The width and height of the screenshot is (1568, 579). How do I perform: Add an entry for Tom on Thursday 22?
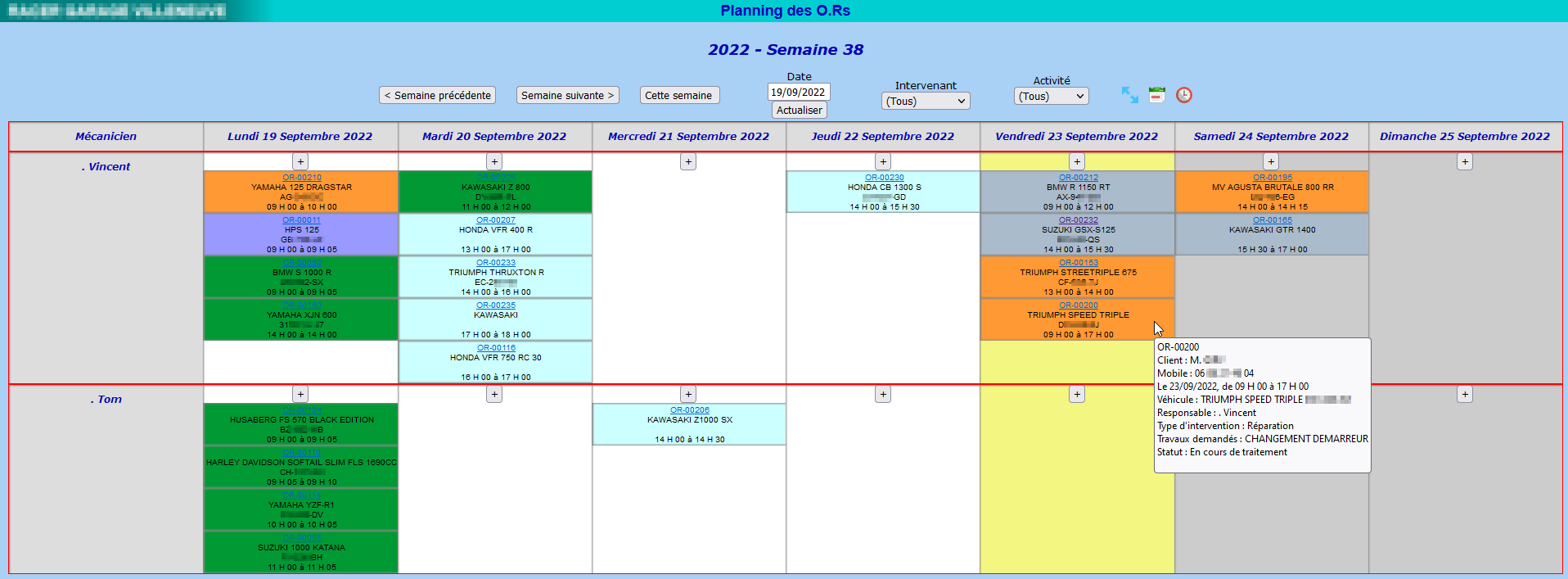click(x=882, y=395)
